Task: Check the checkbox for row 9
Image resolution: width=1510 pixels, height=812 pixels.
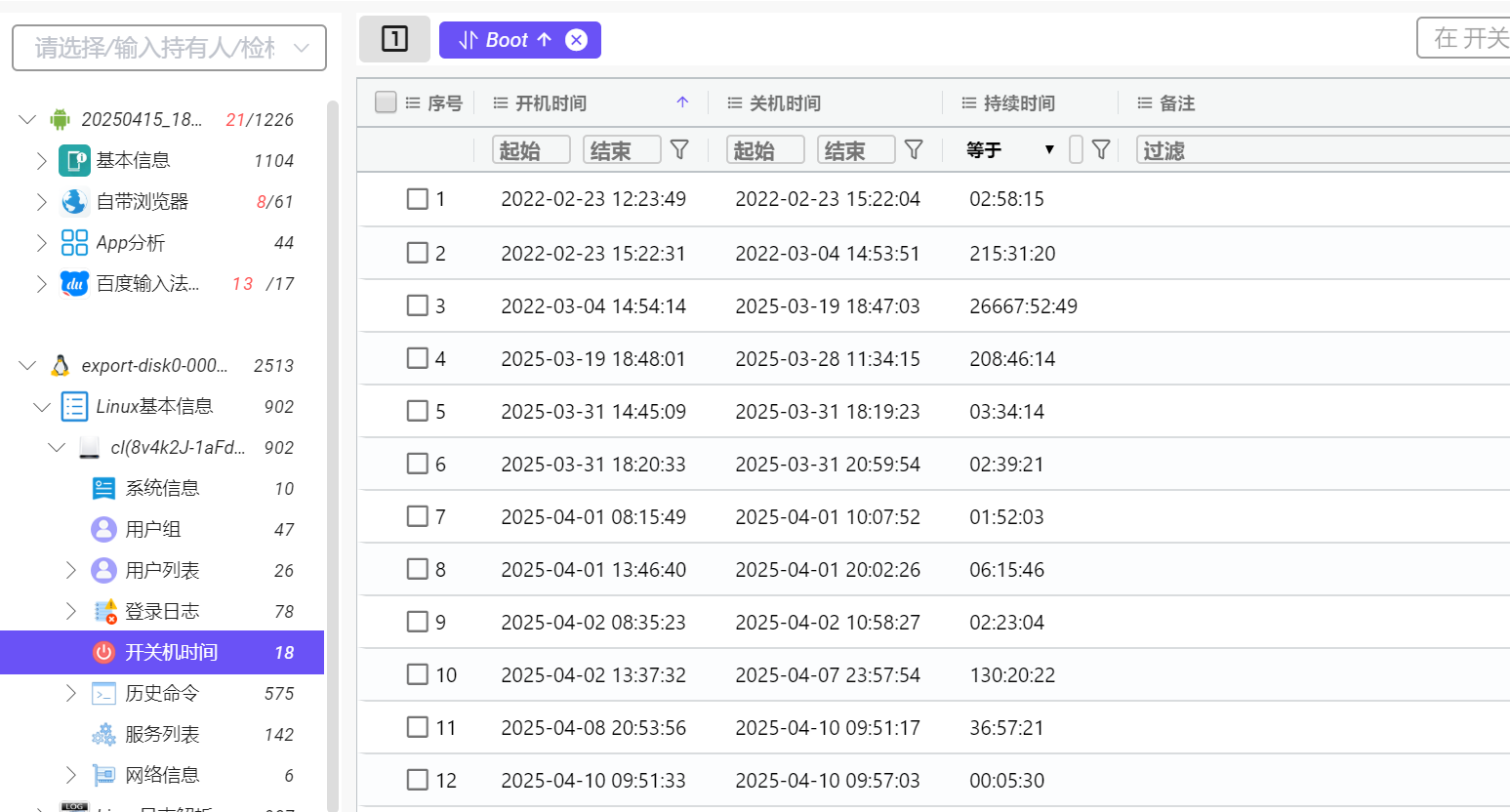Action: pyautogui.click(x=418, y=622)
